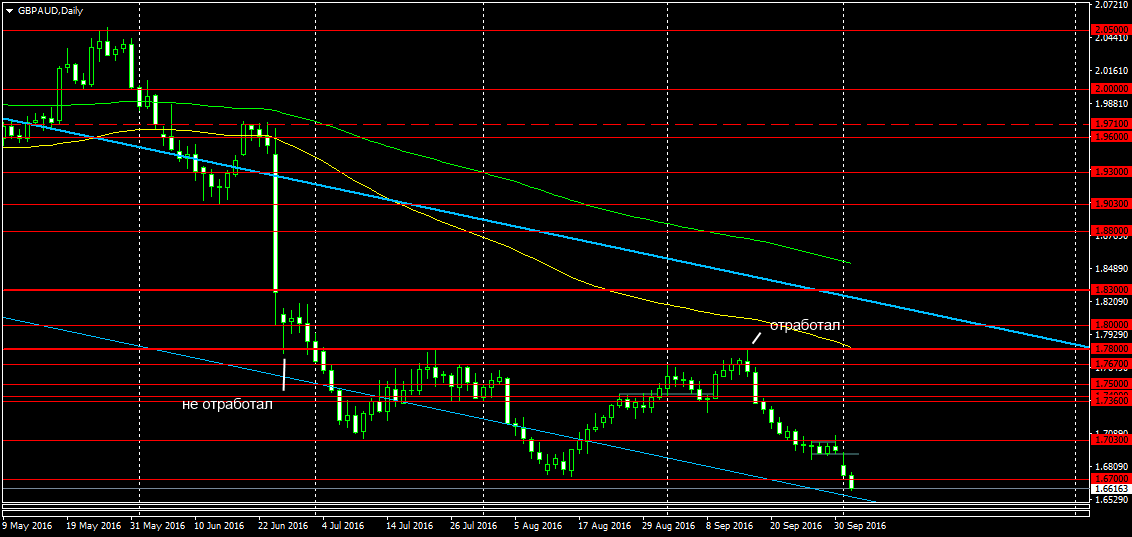1132x537 pixels.
Task: Click the 30 Sep 2016 date label
Action: pos(859,526)
